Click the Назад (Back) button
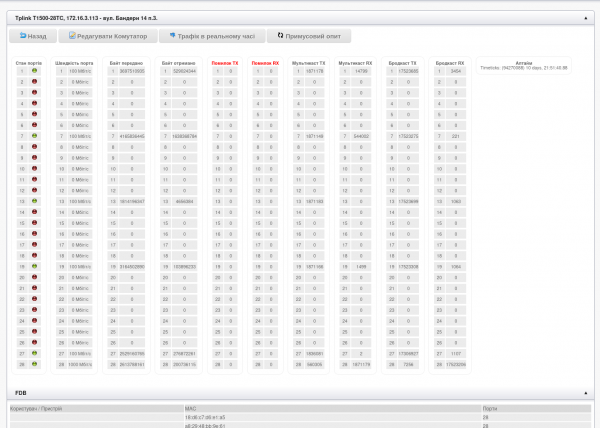600x428 pixels. 32,35
